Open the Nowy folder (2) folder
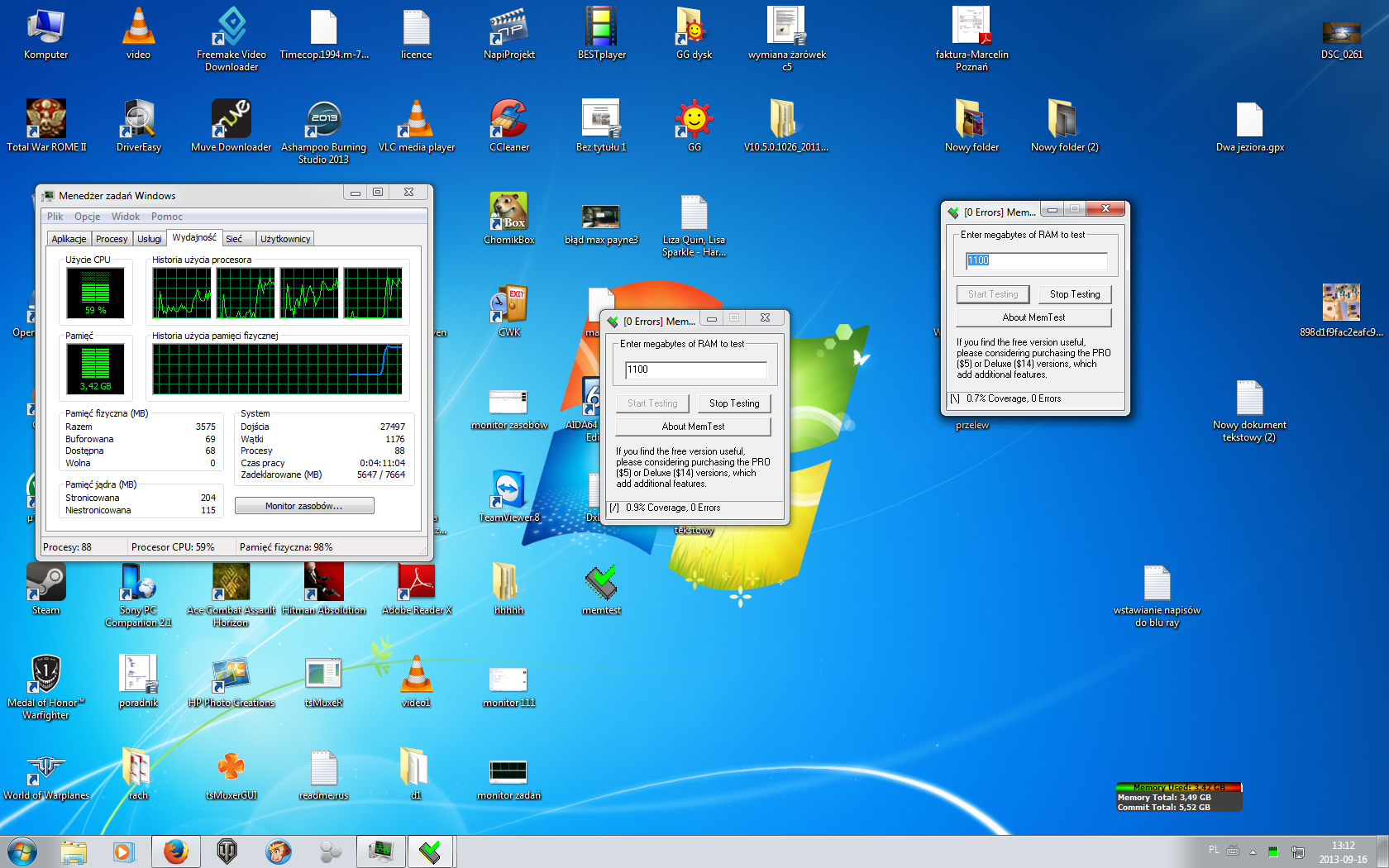The image size is (1389, 868). pyautogui.click(x=1065, y=127)
